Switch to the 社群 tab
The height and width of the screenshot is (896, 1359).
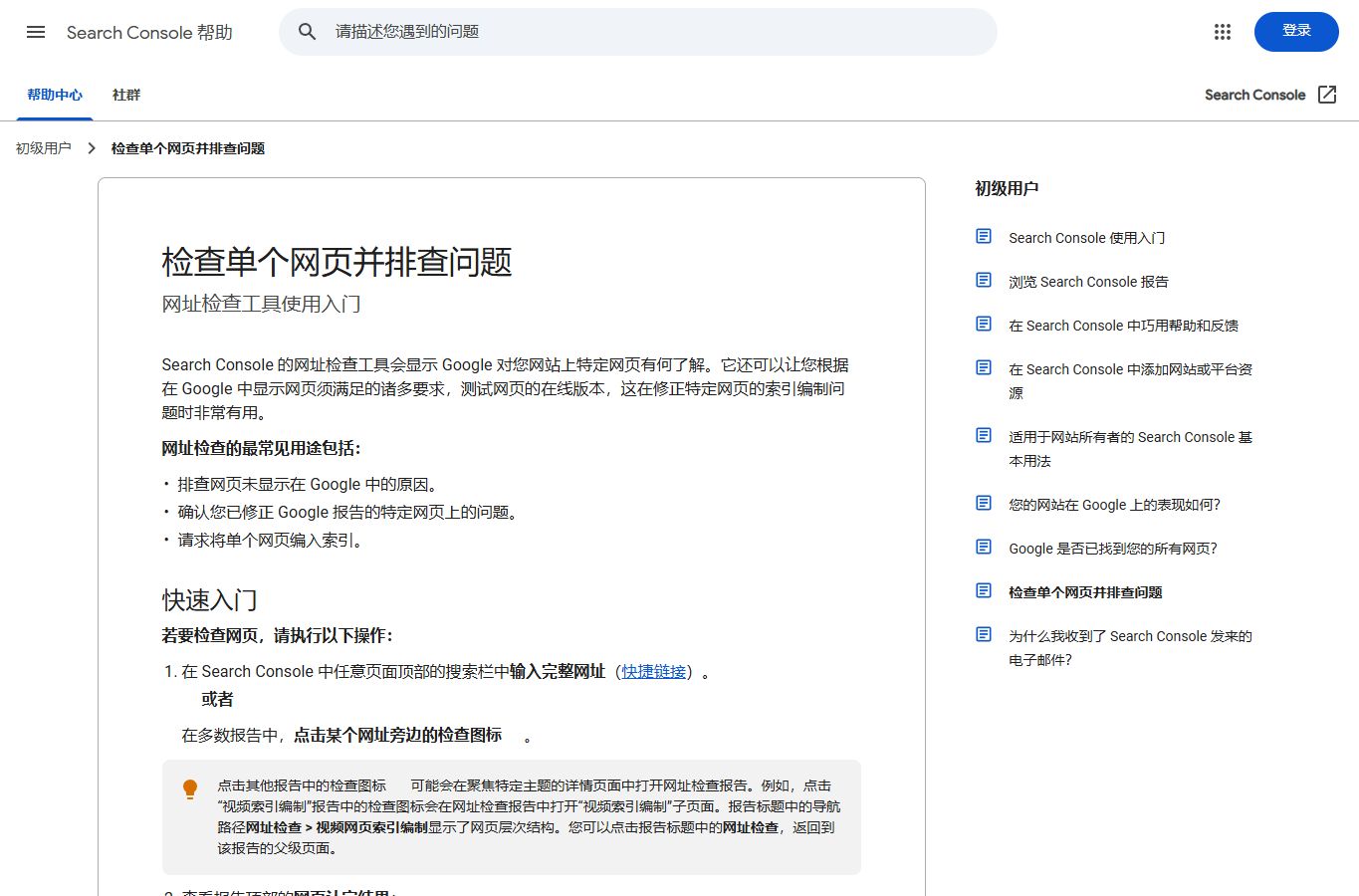point(126,96)
